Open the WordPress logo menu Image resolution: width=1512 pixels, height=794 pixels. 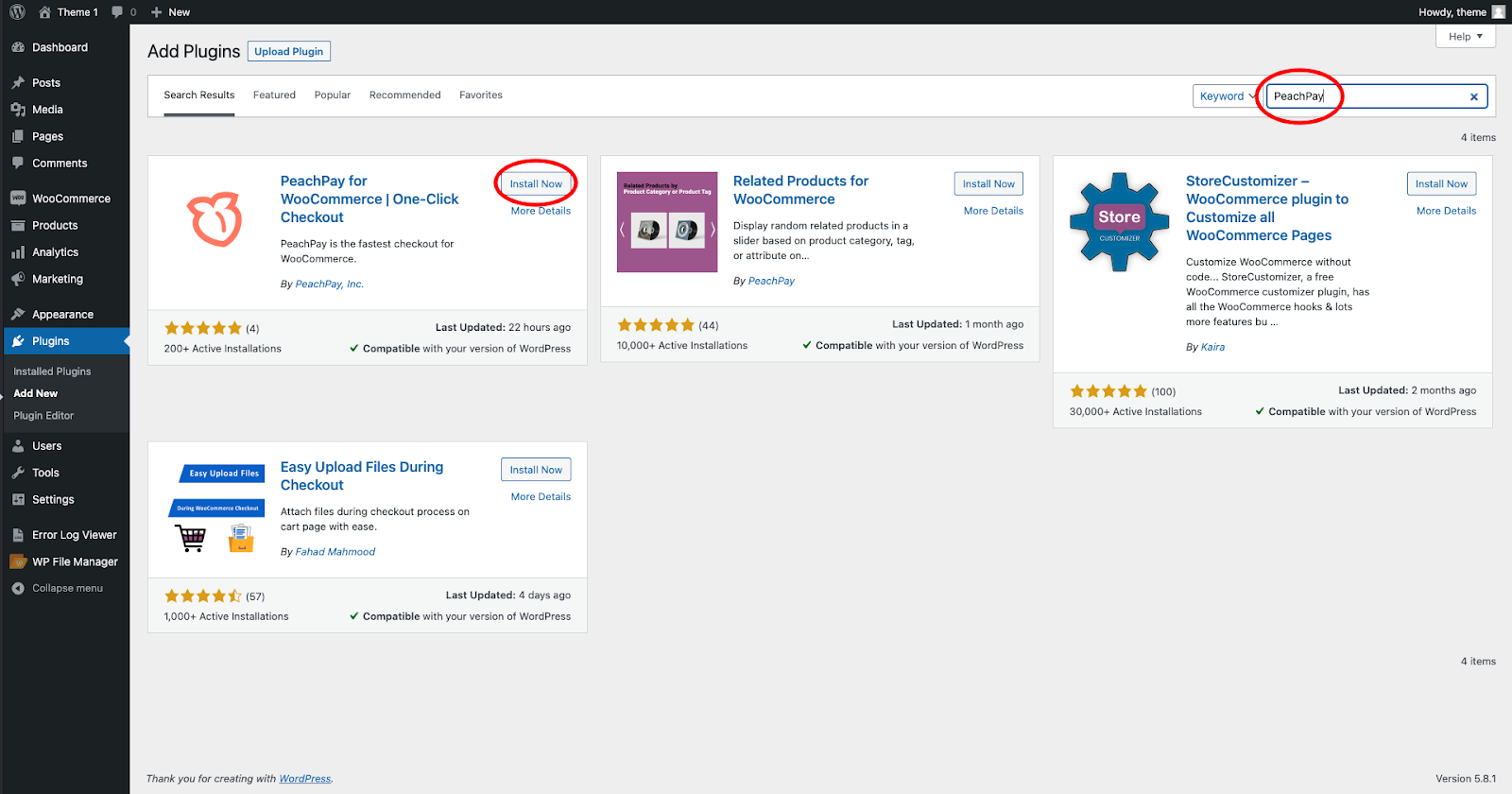17,12
